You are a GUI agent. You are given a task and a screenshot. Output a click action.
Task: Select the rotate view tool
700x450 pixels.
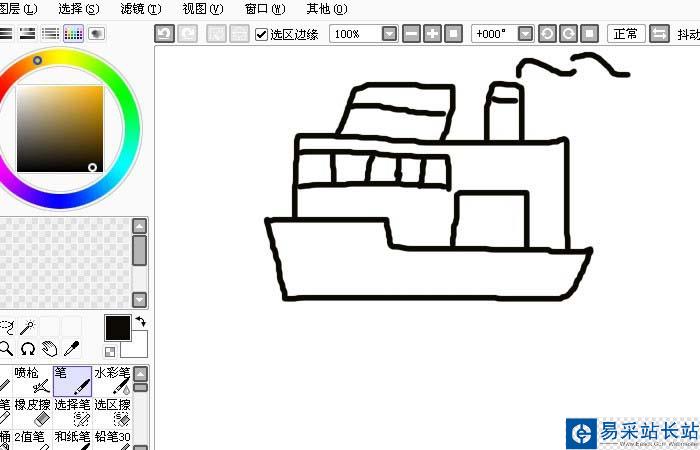pos(28,349)
